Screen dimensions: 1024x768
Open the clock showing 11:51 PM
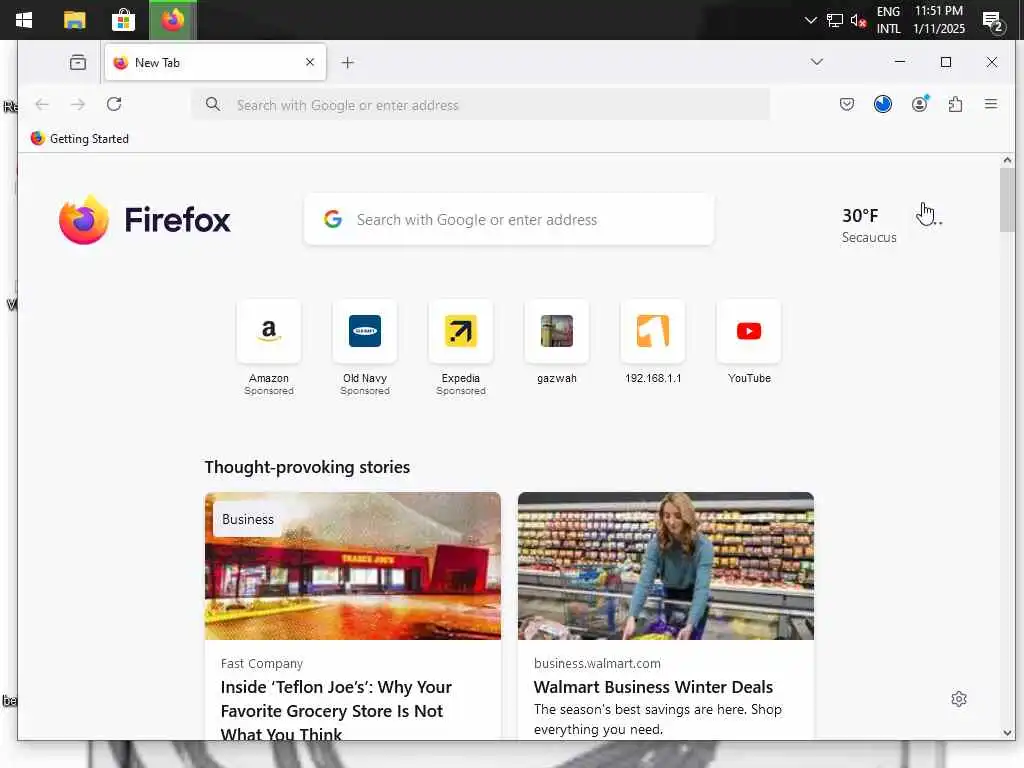[x=938, y=20]
